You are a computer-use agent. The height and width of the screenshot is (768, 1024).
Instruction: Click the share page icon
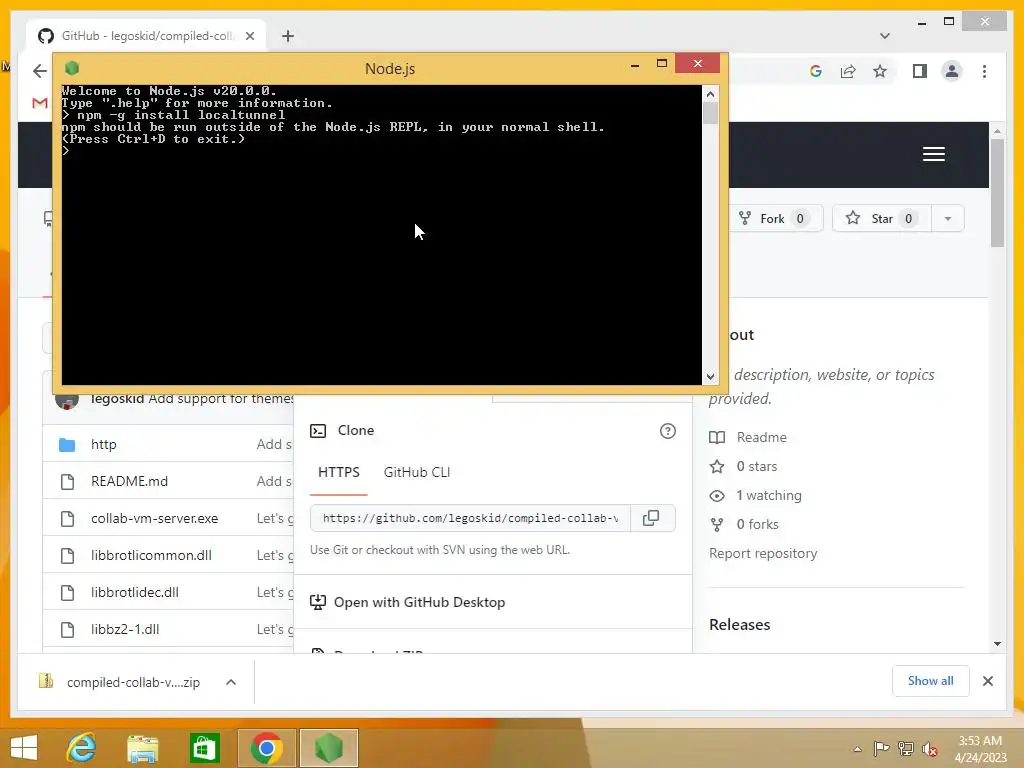848,71
